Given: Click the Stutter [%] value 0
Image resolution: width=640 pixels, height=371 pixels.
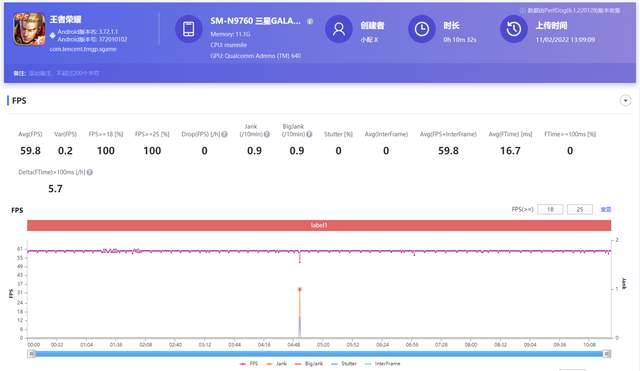Looking at the screenshot, I should coord(338,151).
